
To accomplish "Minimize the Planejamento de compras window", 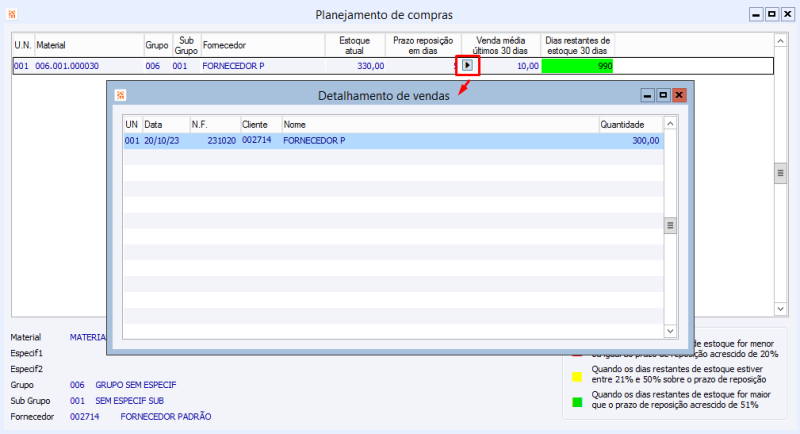I will 756,14.
